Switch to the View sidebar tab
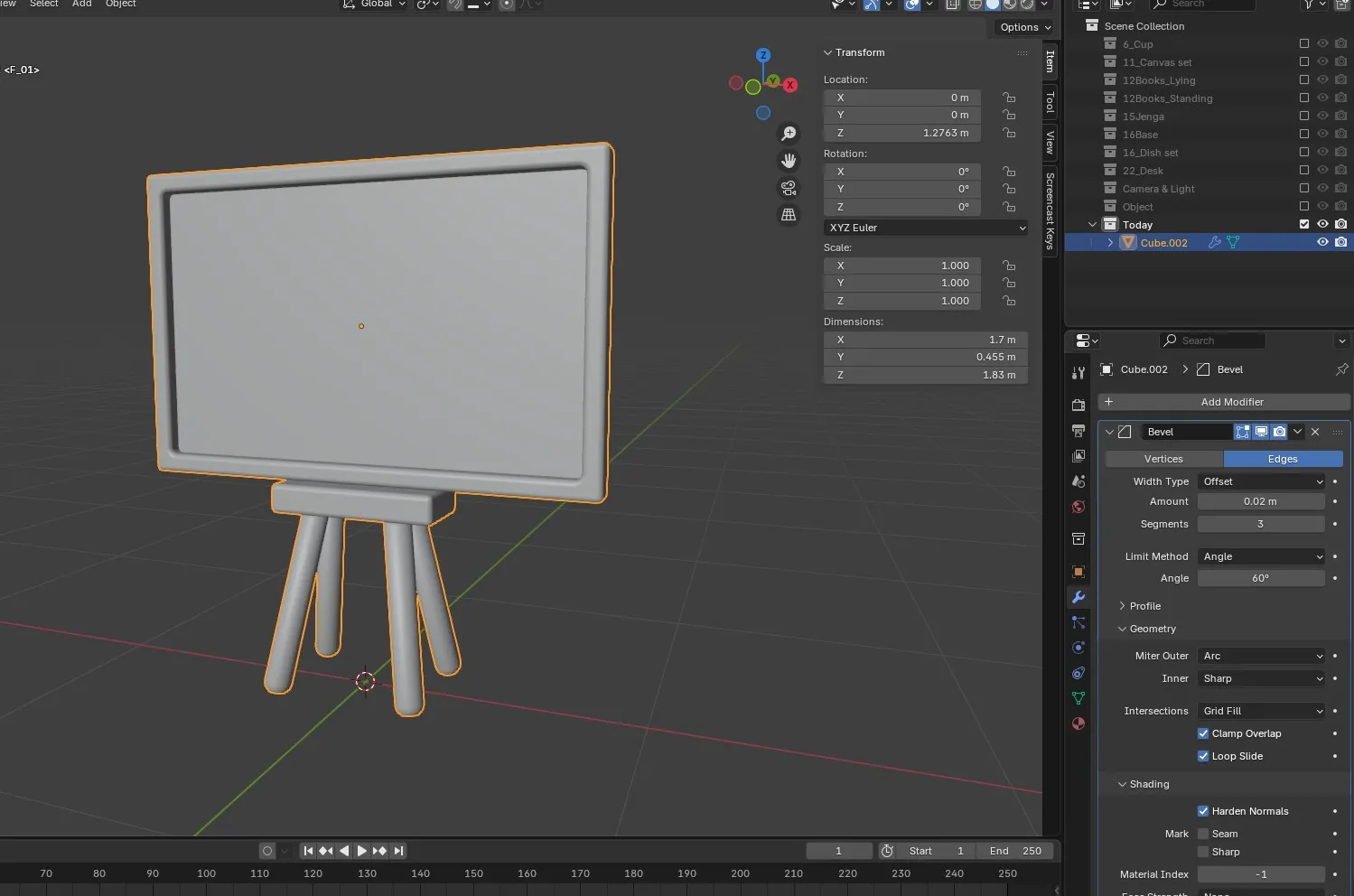The height and width of the screenshot is (896, 1354). point(1050,142)
